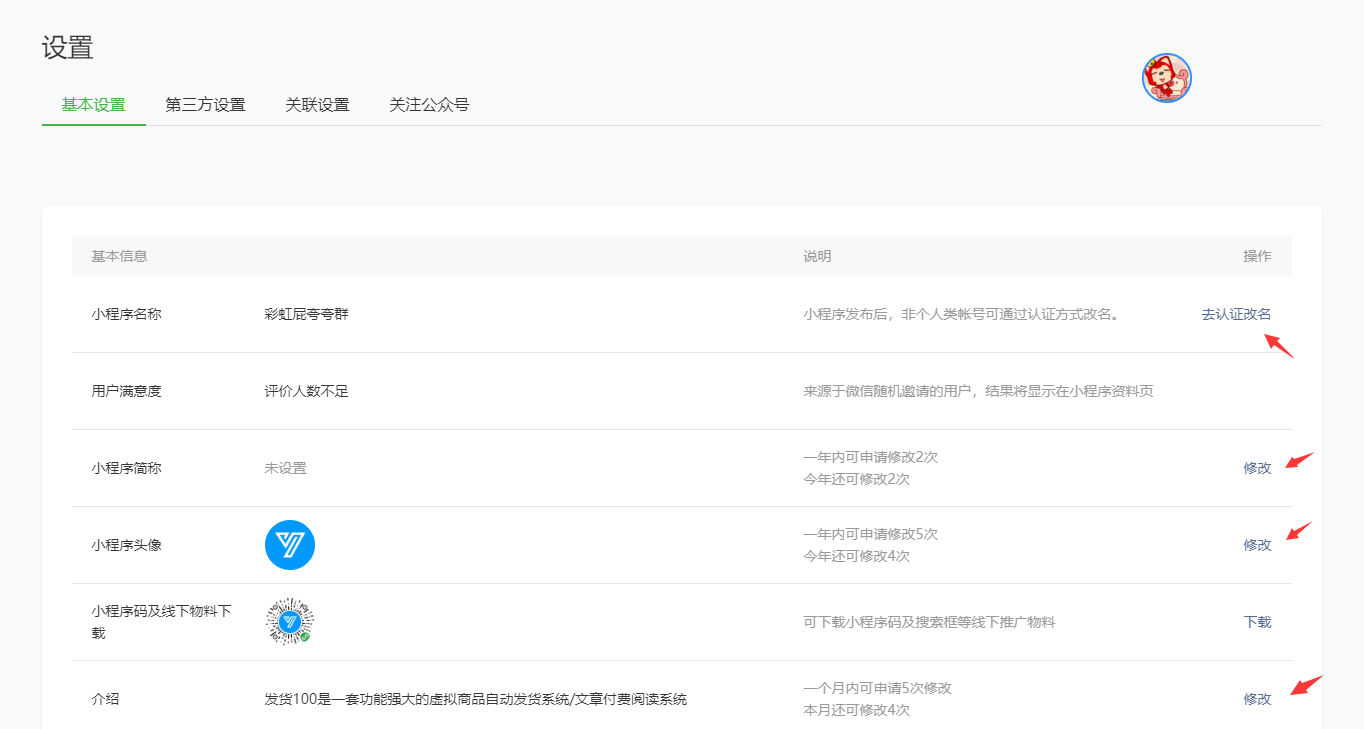
Task: Click the mini program name 彩虹屁夸夸群
Action: [x=306, y=314]
